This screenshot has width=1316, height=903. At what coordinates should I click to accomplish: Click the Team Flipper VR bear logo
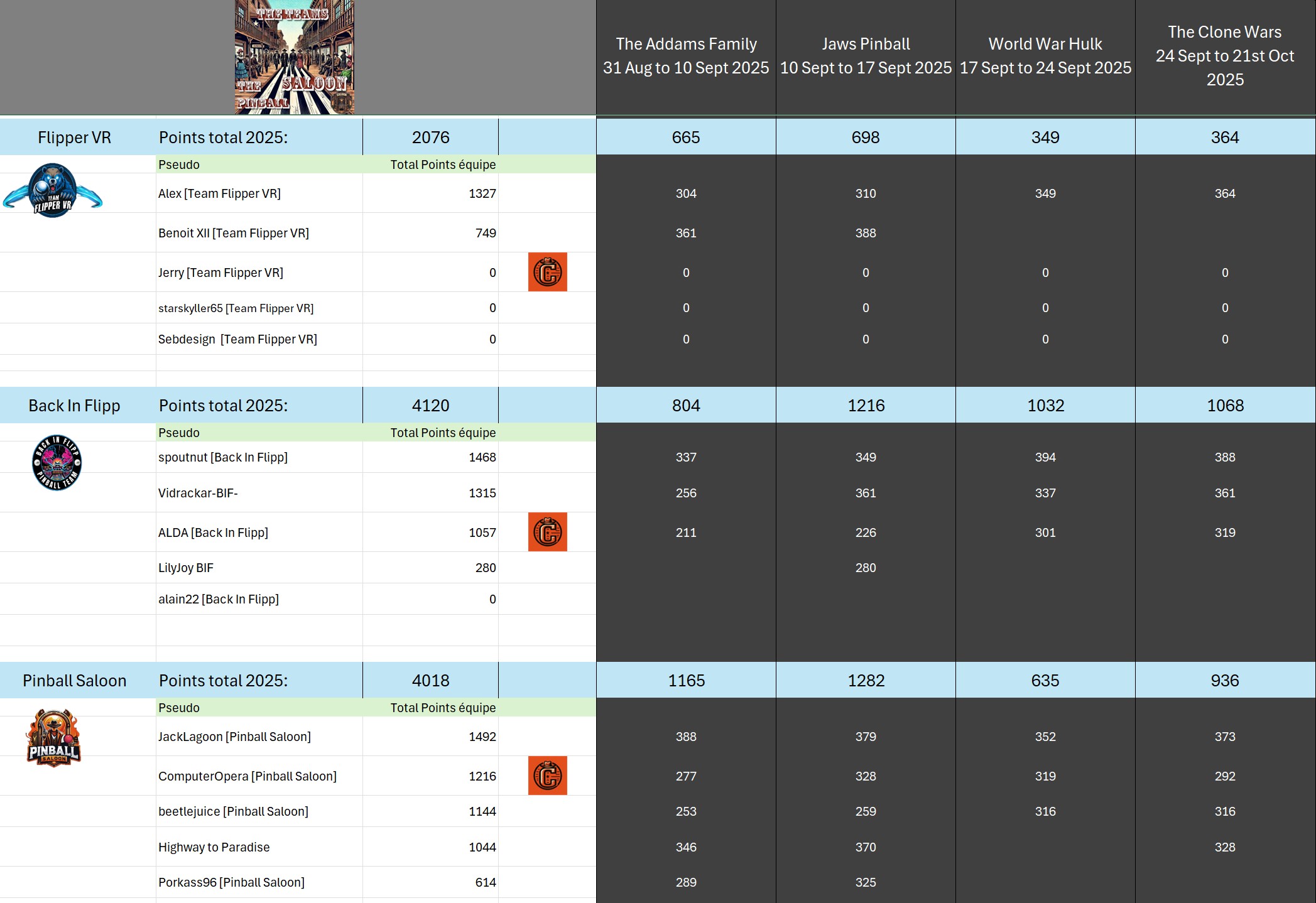53,191
